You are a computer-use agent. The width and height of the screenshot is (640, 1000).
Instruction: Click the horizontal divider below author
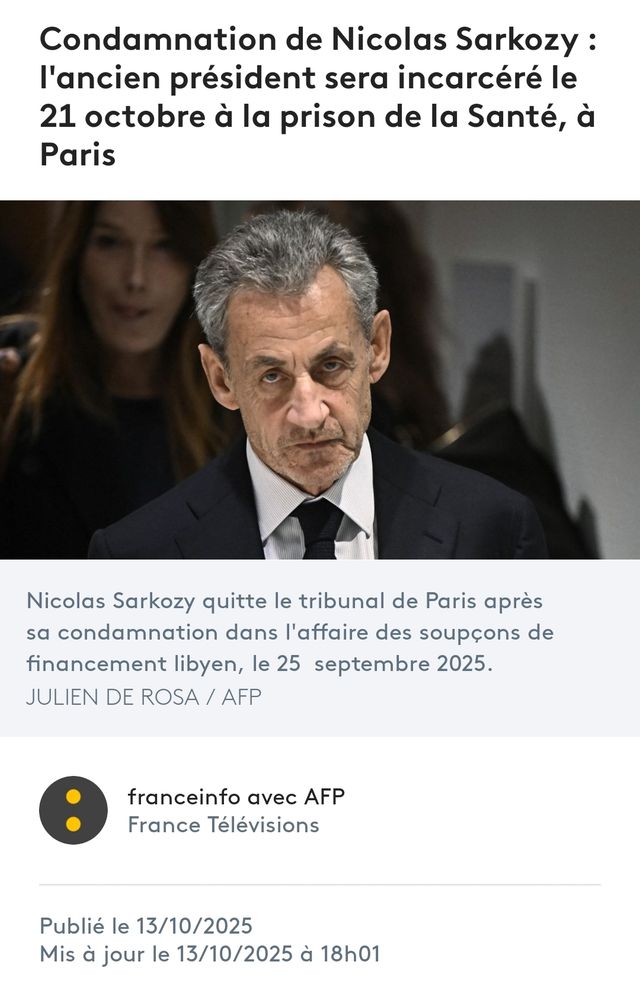[x=320, y=885]
